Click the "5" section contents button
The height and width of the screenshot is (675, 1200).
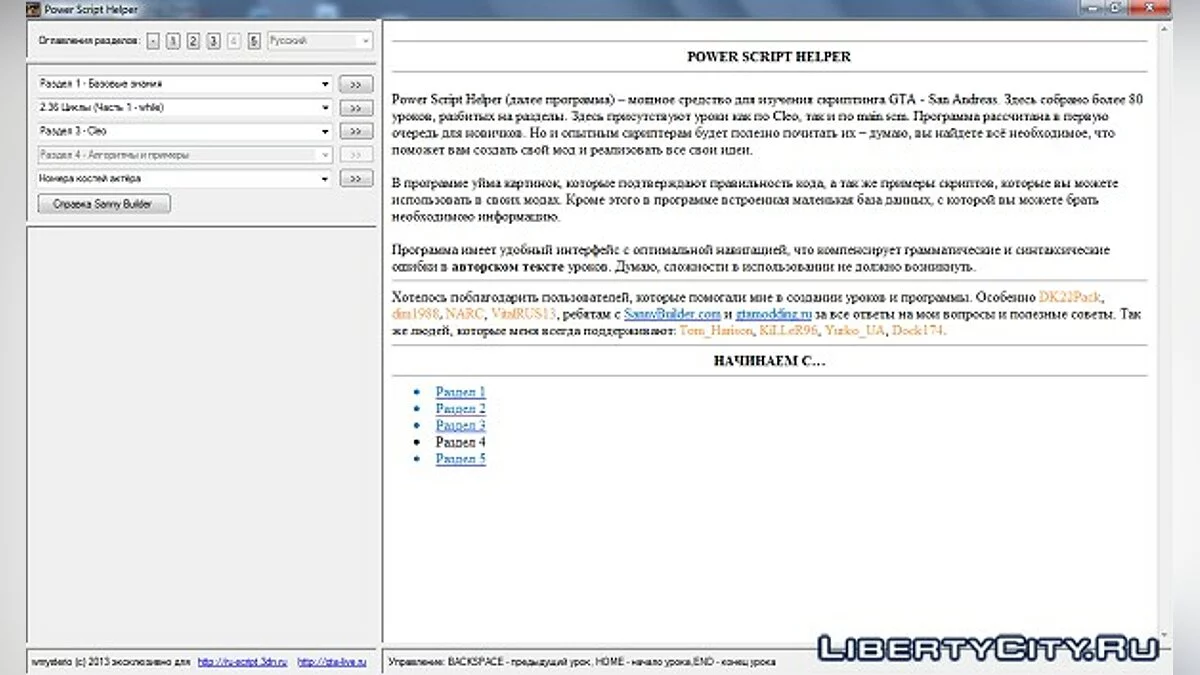(255, 40)
